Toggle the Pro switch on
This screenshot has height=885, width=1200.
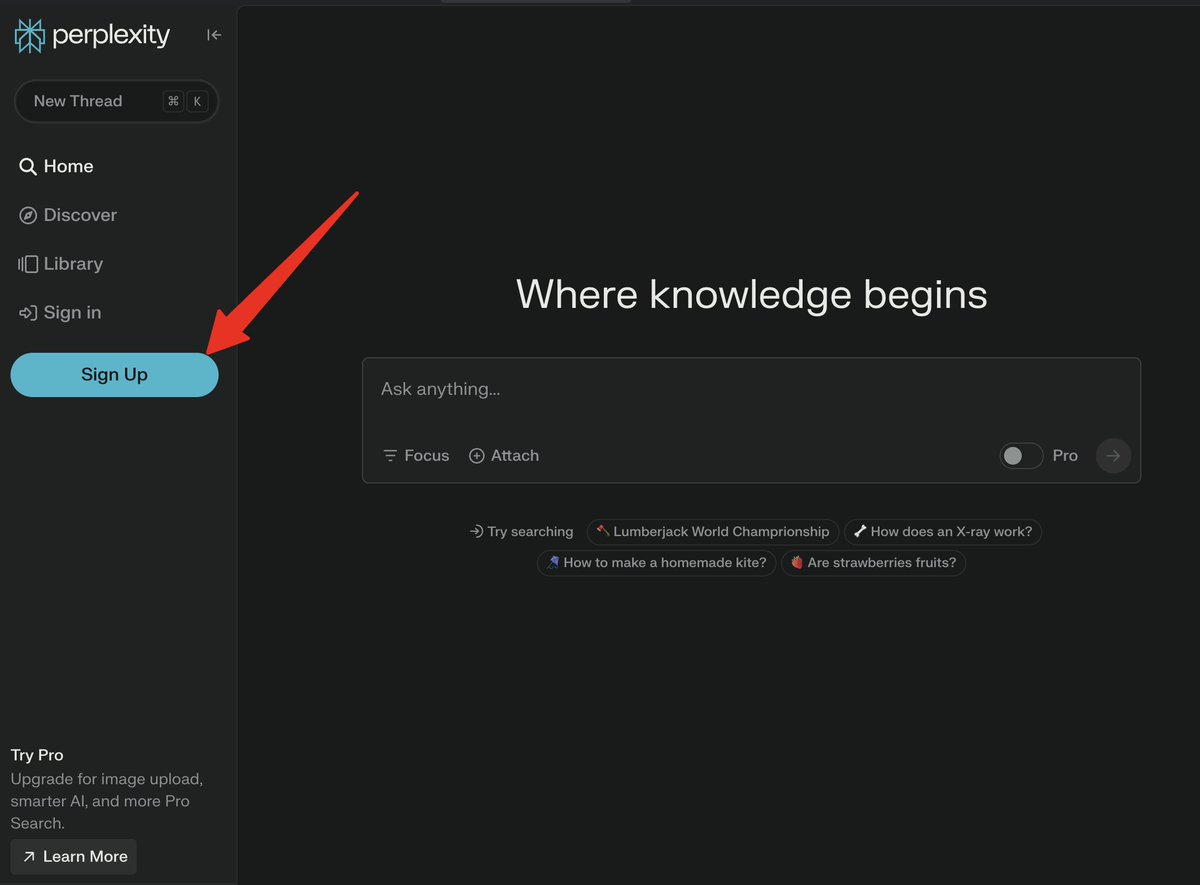coord(1021,456)
